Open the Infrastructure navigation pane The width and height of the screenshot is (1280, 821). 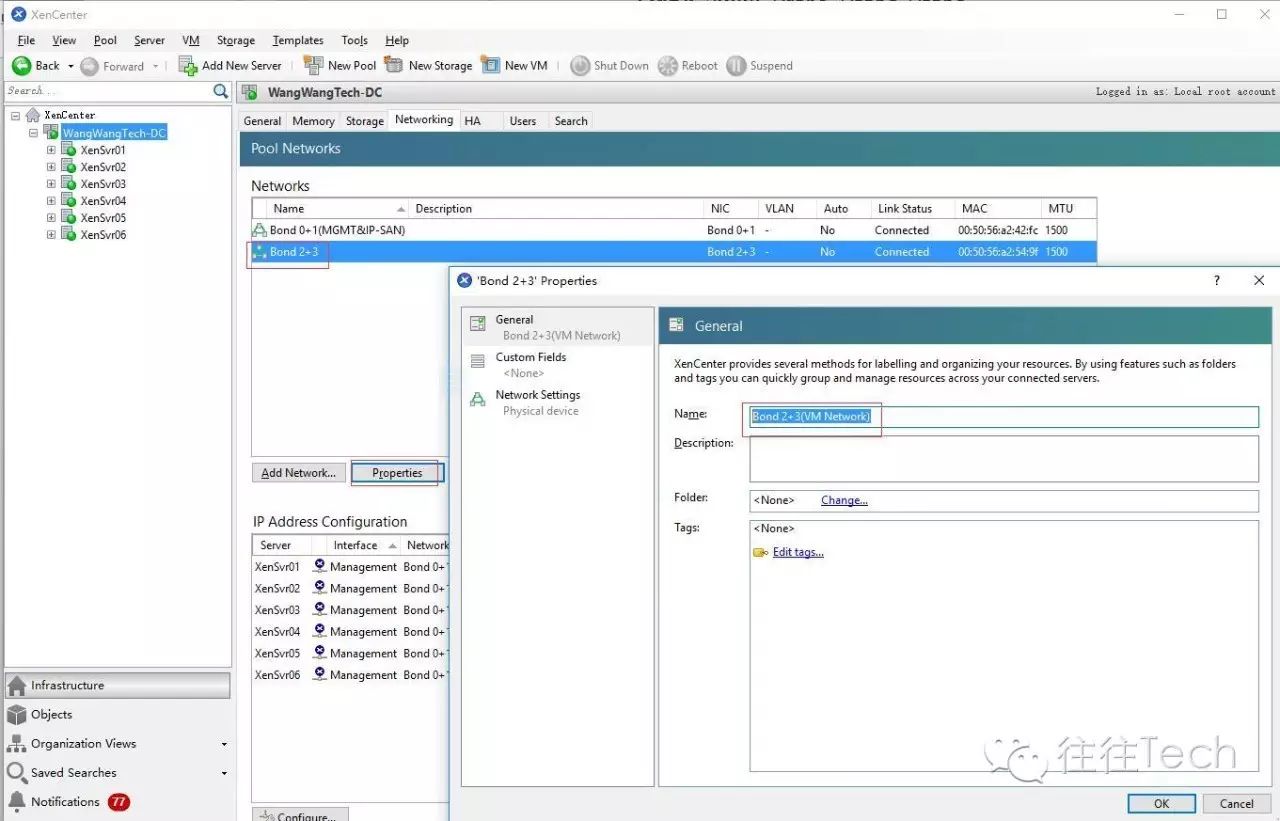118,685
